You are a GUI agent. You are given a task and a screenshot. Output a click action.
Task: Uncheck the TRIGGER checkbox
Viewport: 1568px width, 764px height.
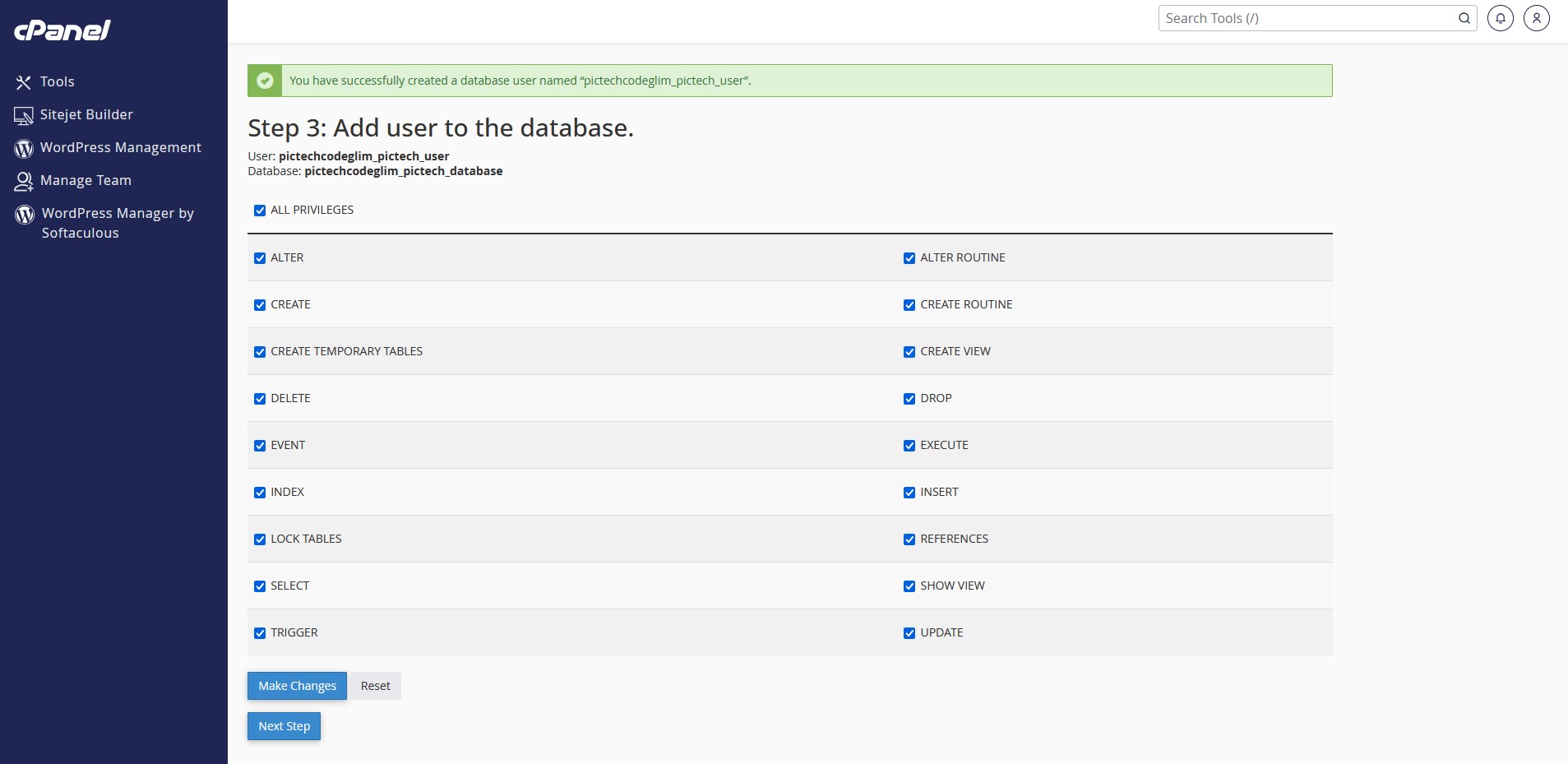tap(260, 633)
